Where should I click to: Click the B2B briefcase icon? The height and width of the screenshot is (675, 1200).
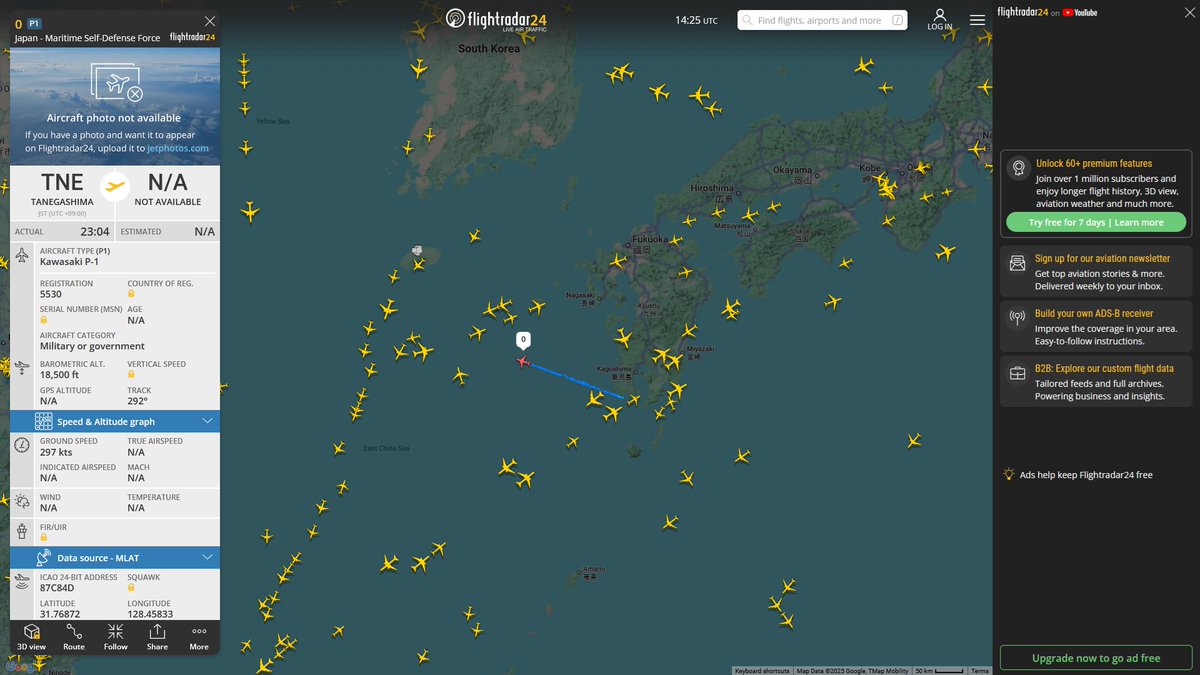point(1018,374)
